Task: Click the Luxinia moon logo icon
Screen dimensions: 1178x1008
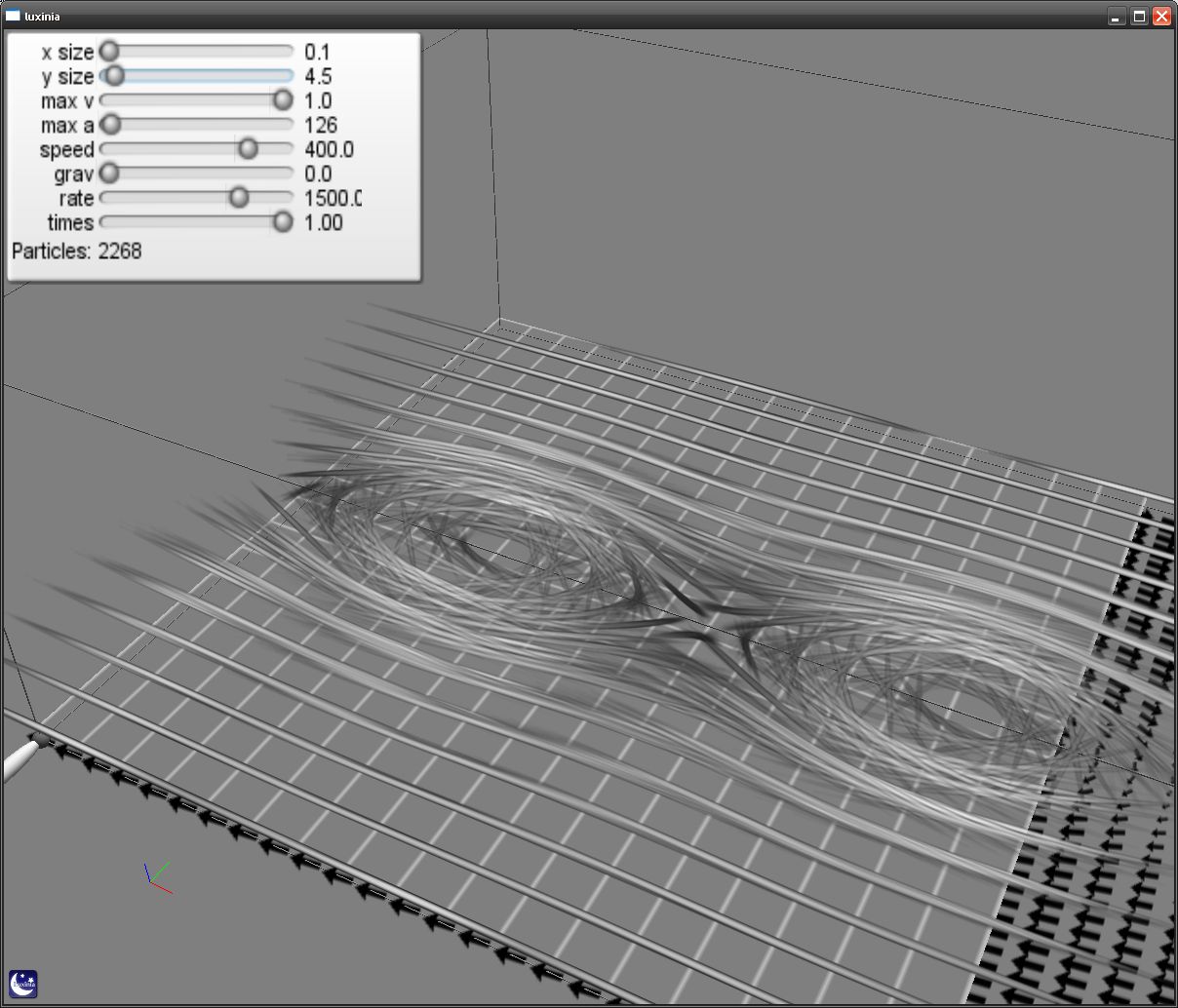Action: [23, 984]
